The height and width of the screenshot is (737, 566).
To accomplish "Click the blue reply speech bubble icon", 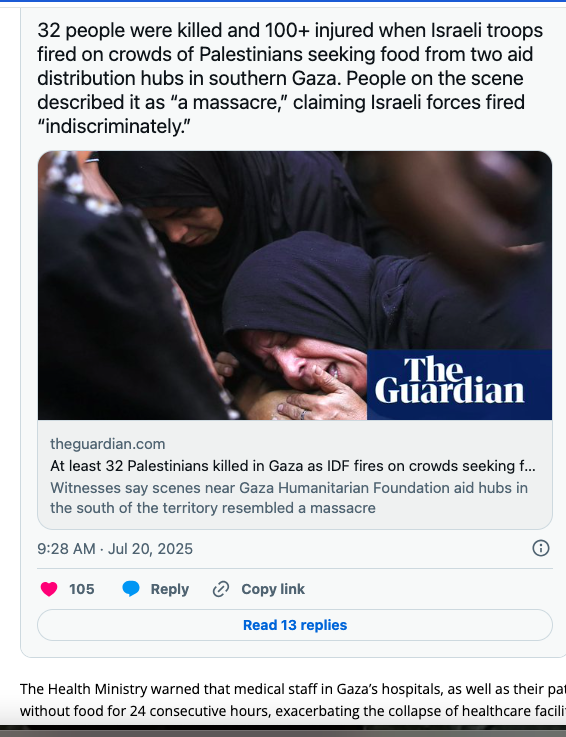I will [x=131, y=589].
